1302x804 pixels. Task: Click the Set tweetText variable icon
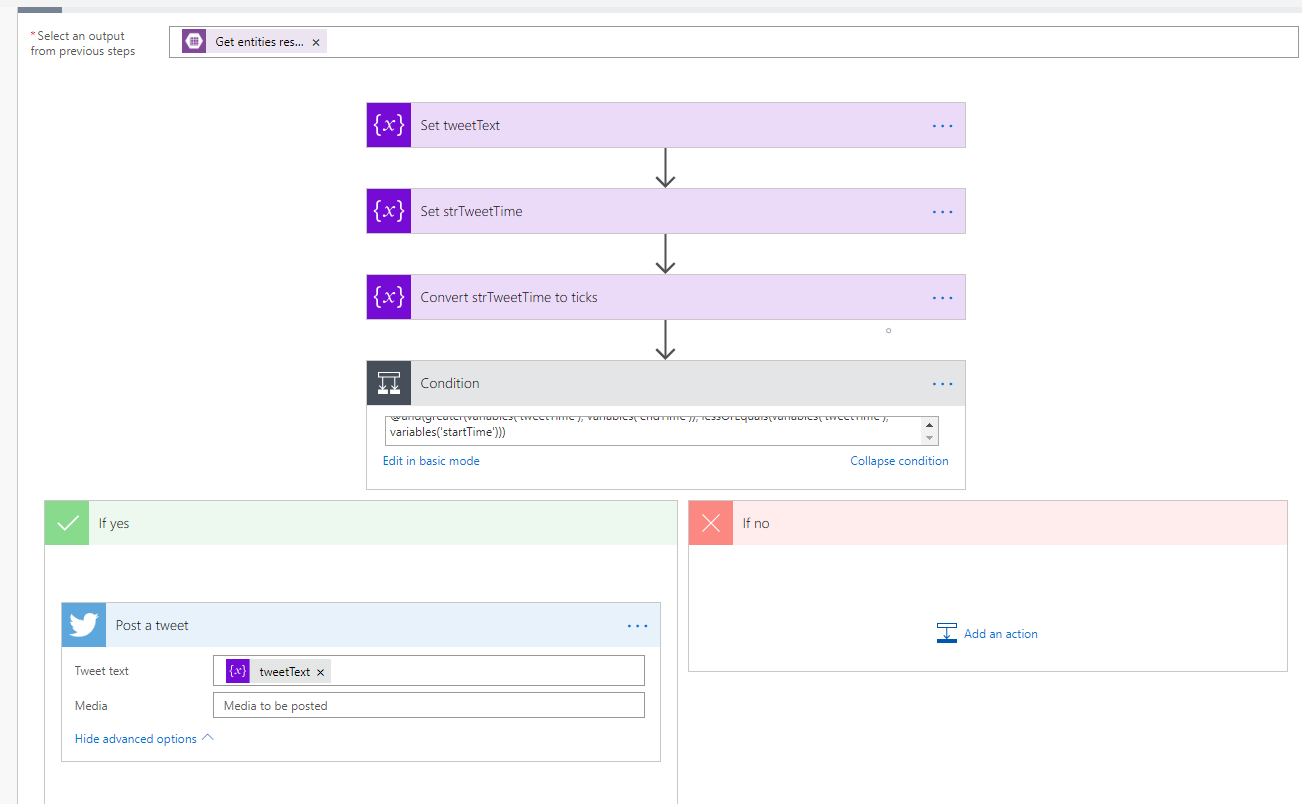389,125
